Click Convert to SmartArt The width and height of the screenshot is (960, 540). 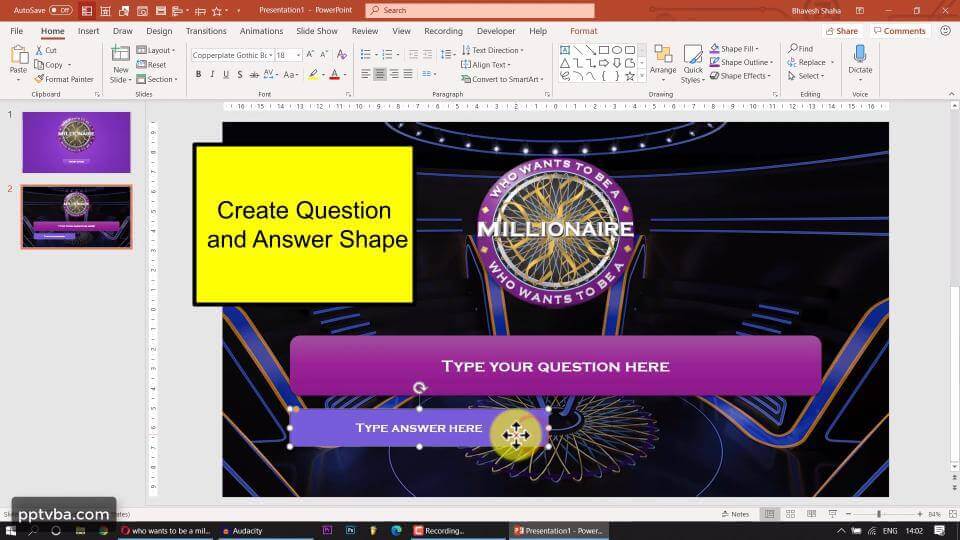pyautogui.click(x=502, y=79)
